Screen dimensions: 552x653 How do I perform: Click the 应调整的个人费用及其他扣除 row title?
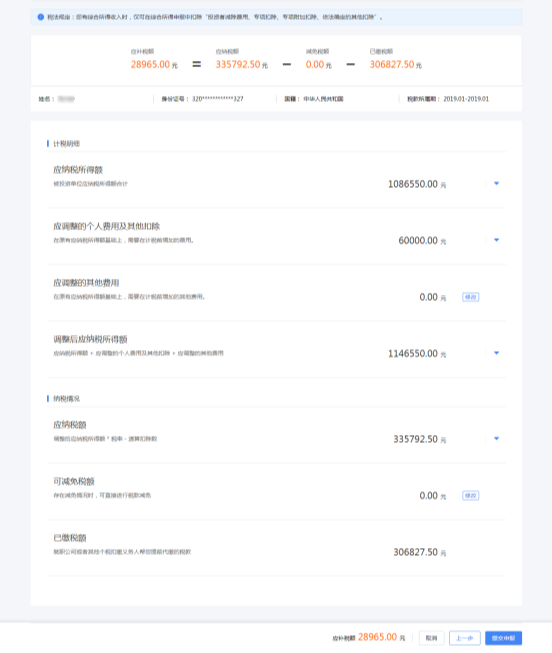[x=107, y=226]
